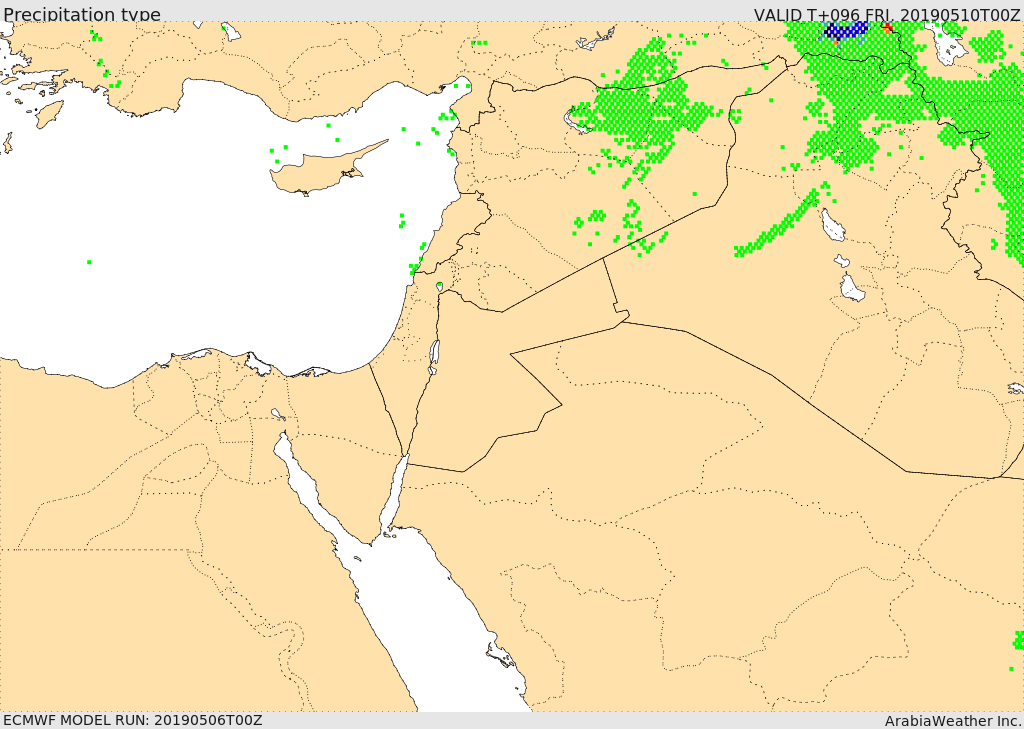Image resolution: width=1024 pixels, height=729 pixels.
Task: Click the 'Precipitation type' title text
Action: click(82, 14)
